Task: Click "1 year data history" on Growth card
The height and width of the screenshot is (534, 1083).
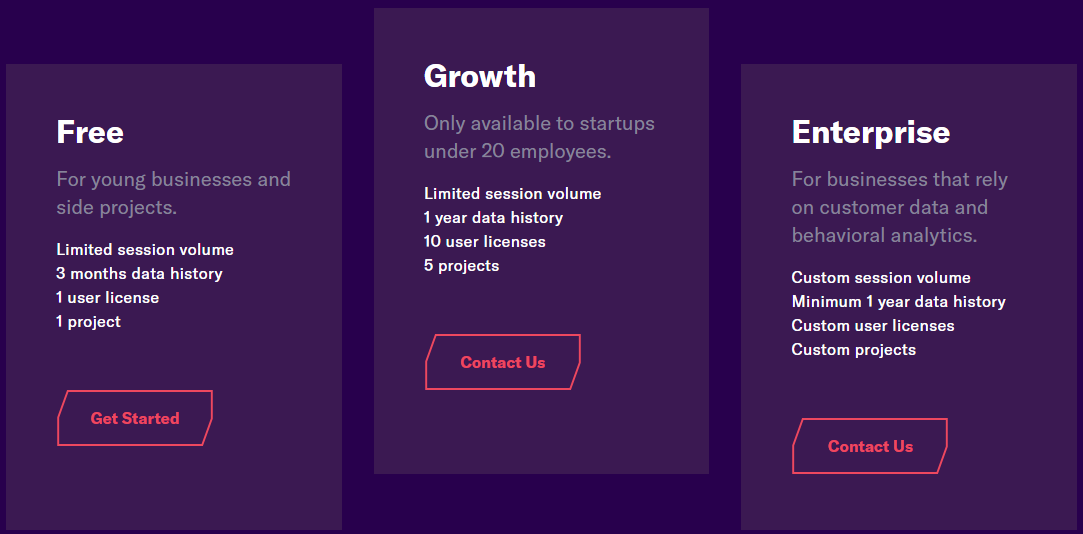Action: point(494,218)
